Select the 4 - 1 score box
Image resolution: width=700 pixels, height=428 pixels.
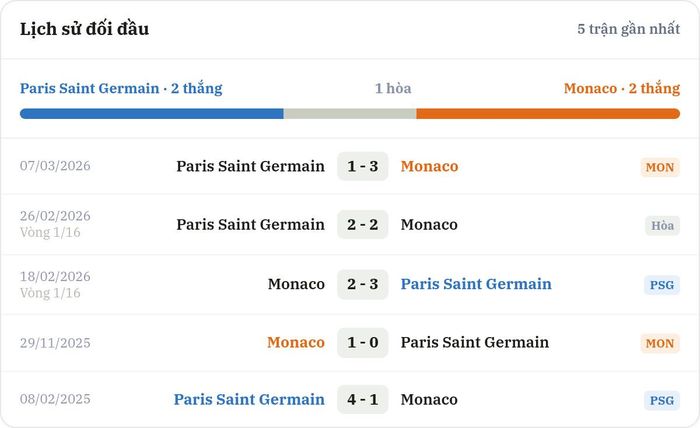click(362, 399)
